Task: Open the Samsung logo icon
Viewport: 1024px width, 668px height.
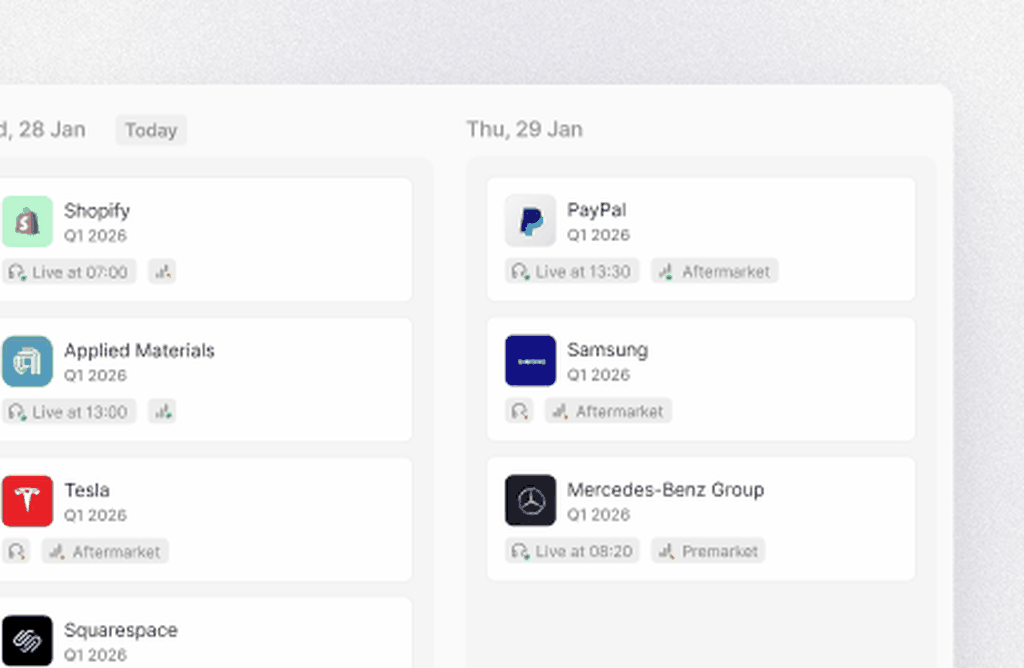Action: [x=530, y=360]
